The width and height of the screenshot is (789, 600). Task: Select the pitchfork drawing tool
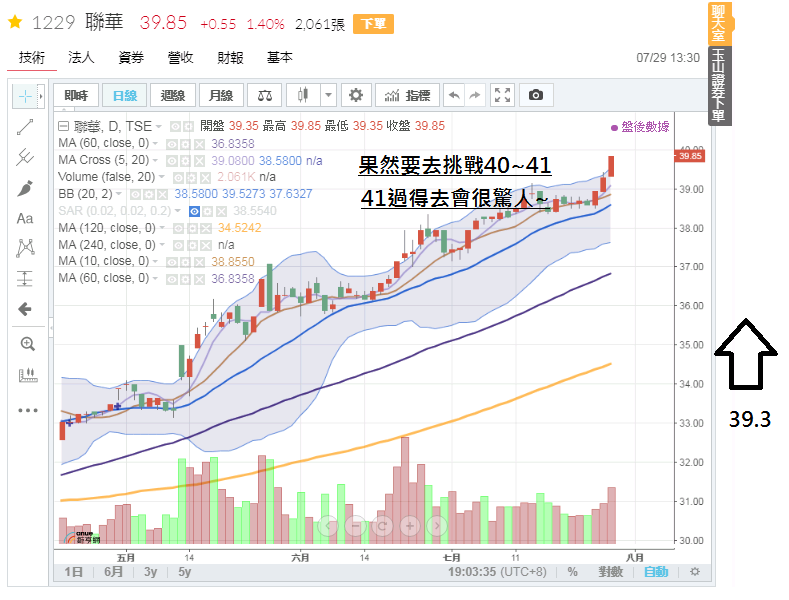[25, 158]
